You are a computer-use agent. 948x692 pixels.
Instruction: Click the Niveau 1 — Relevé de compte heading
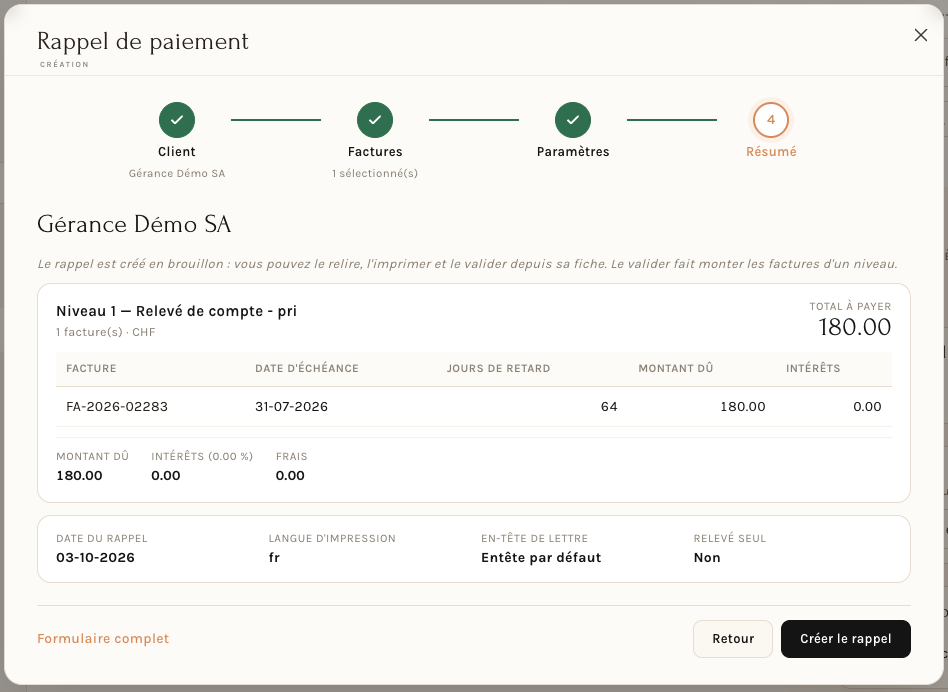point(177,311)
